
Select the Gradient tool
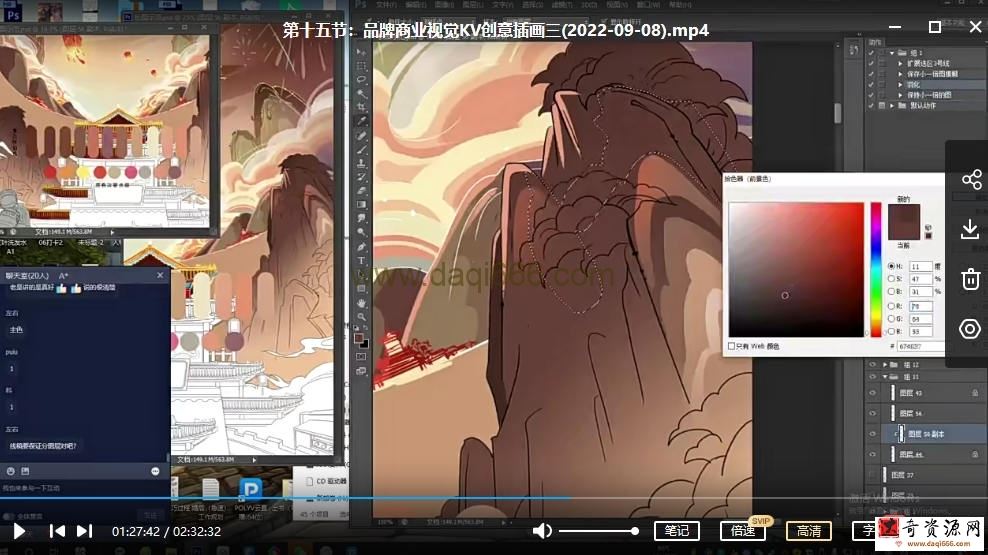click(362, 205)
